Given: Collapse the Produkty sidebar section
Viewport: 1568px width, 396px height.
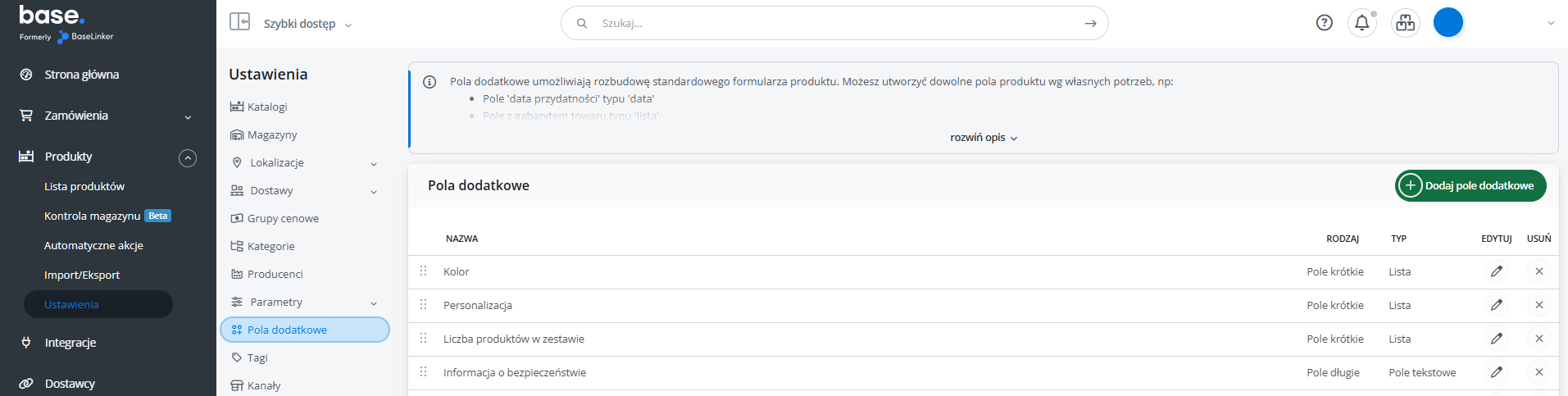Looking at the screenshot, I should click(x=188, y=157).
